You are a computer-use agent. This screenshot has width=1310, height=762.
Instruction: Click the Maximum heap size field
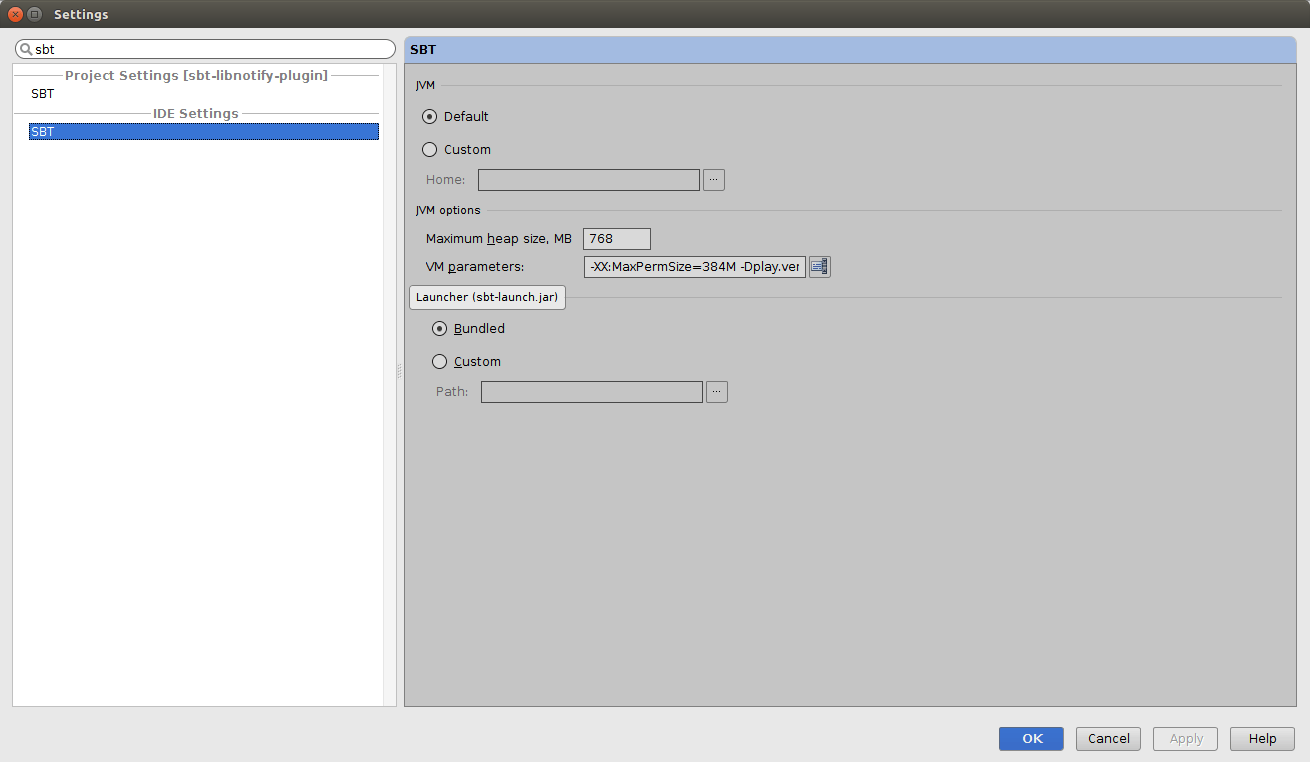(617, 238)
